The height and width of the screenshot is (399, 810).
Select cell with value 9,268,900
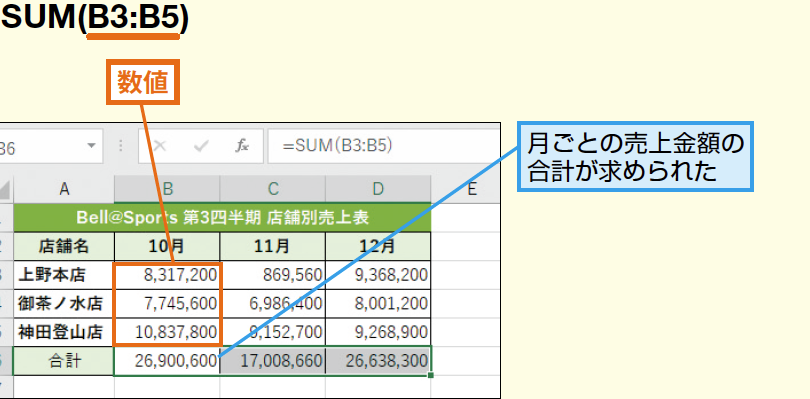[378, 332]
